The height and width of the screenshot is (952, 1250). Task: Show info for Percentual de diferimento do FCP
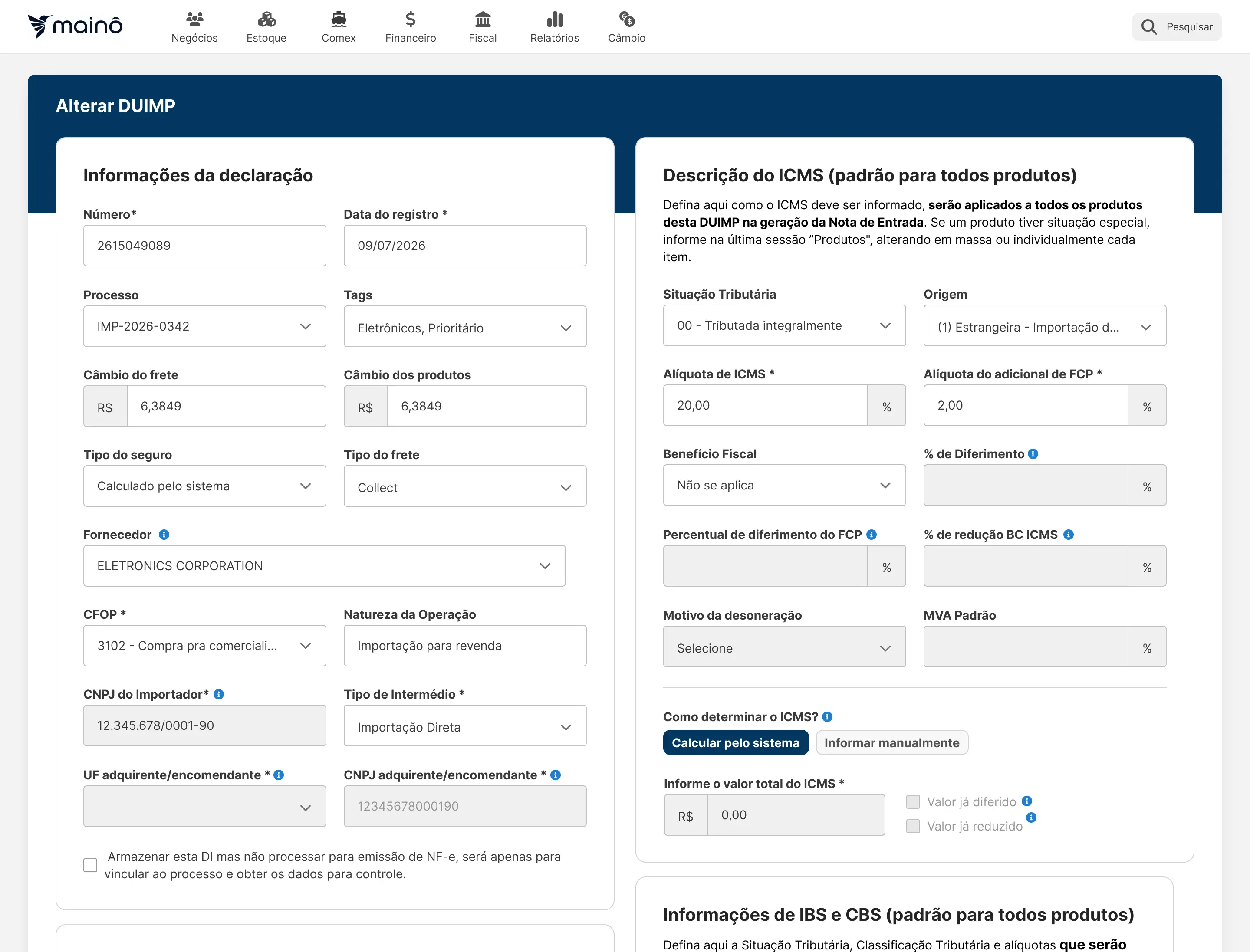872,535
